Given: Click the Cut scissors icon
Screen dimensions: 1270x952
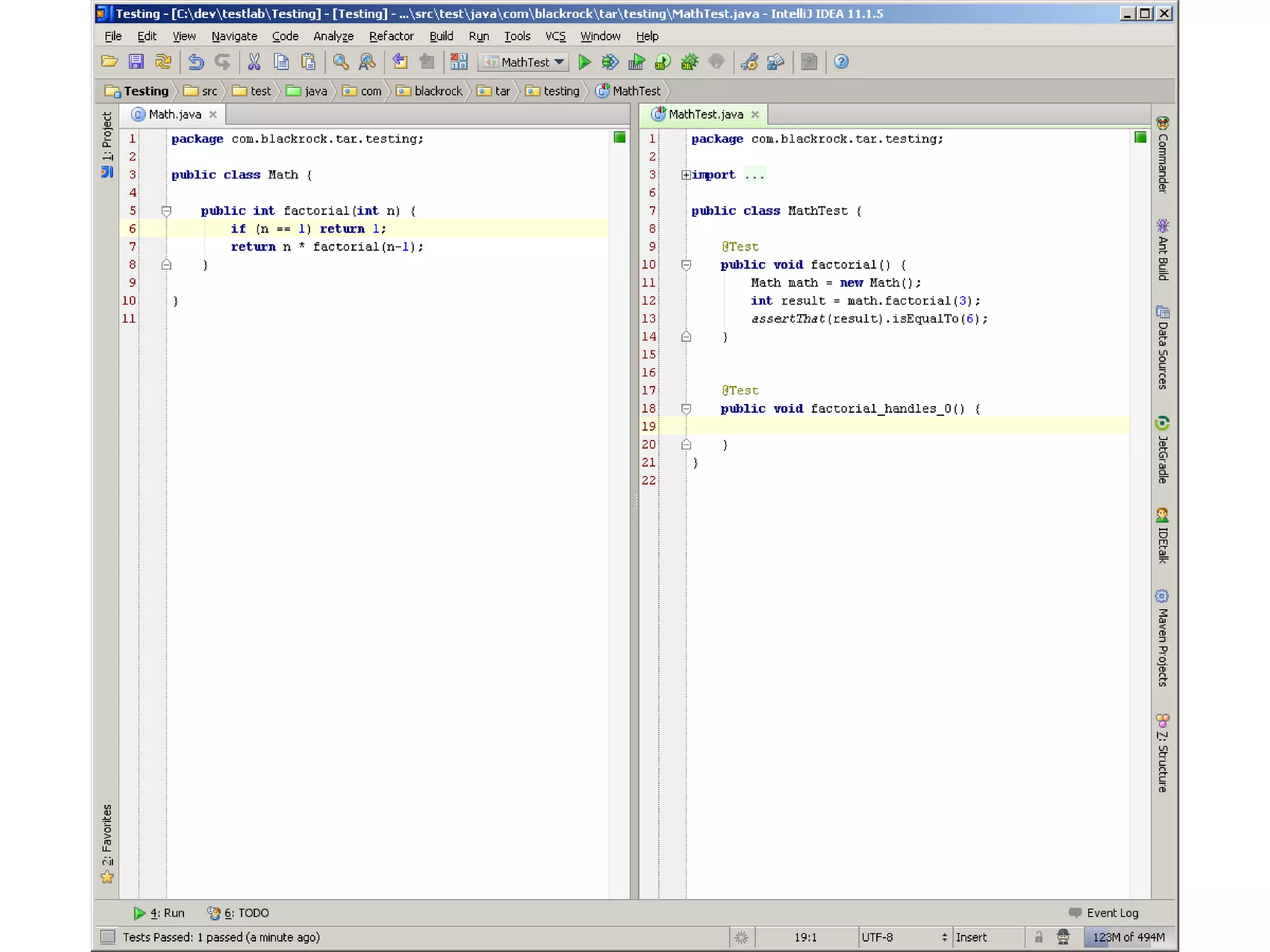Looking at the screenshot, I should pyautogui.click(x=254, y=62).
